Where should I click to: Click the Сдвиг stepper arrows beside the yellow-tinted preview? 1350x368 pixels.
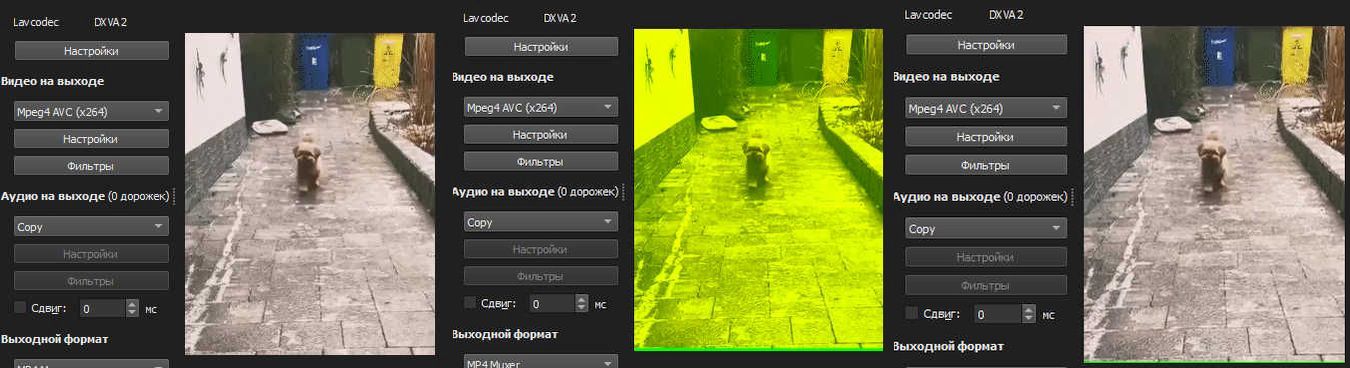582,304
